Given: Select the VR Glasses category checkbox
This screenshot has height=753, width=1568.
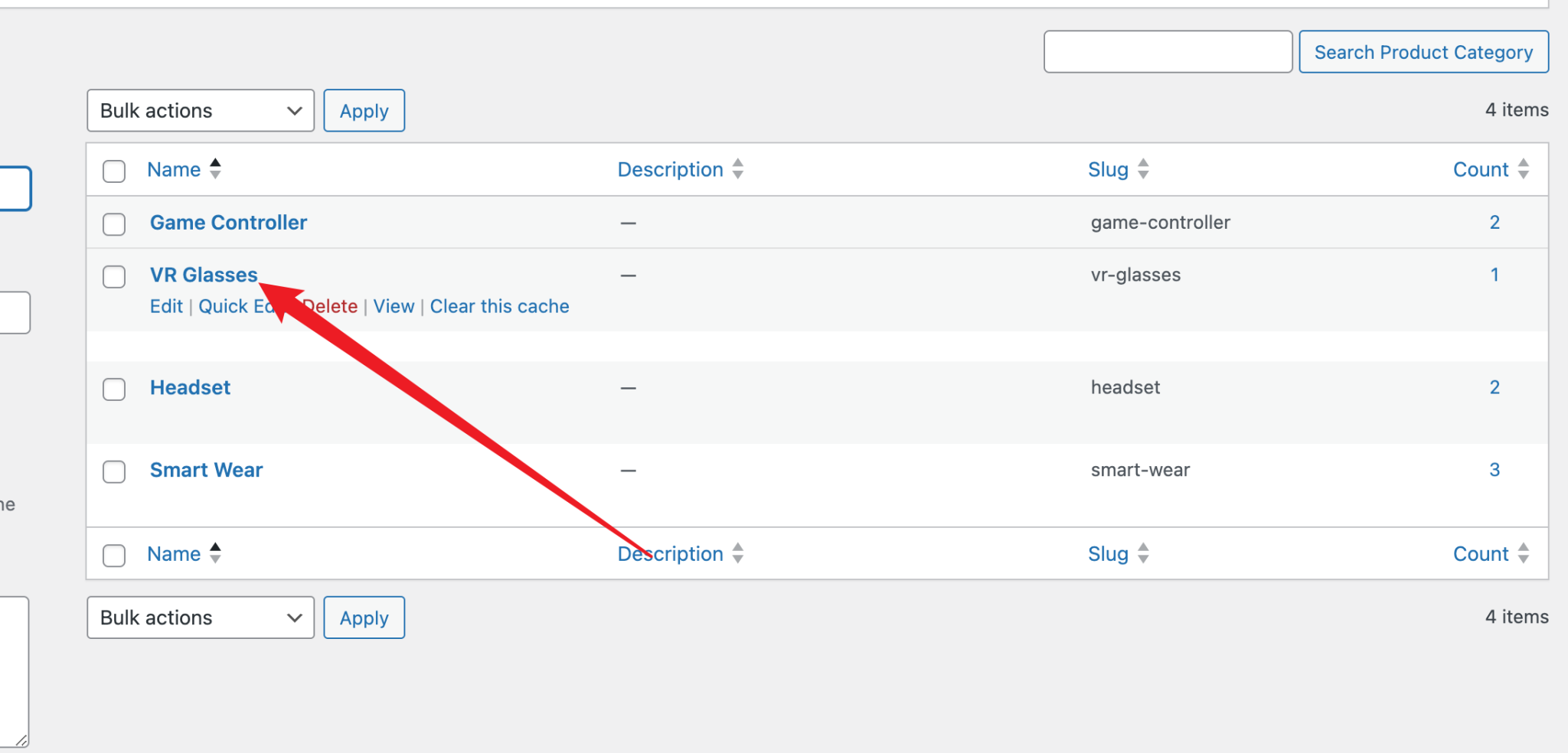Looking at the screenshot, I should [114, 276].
